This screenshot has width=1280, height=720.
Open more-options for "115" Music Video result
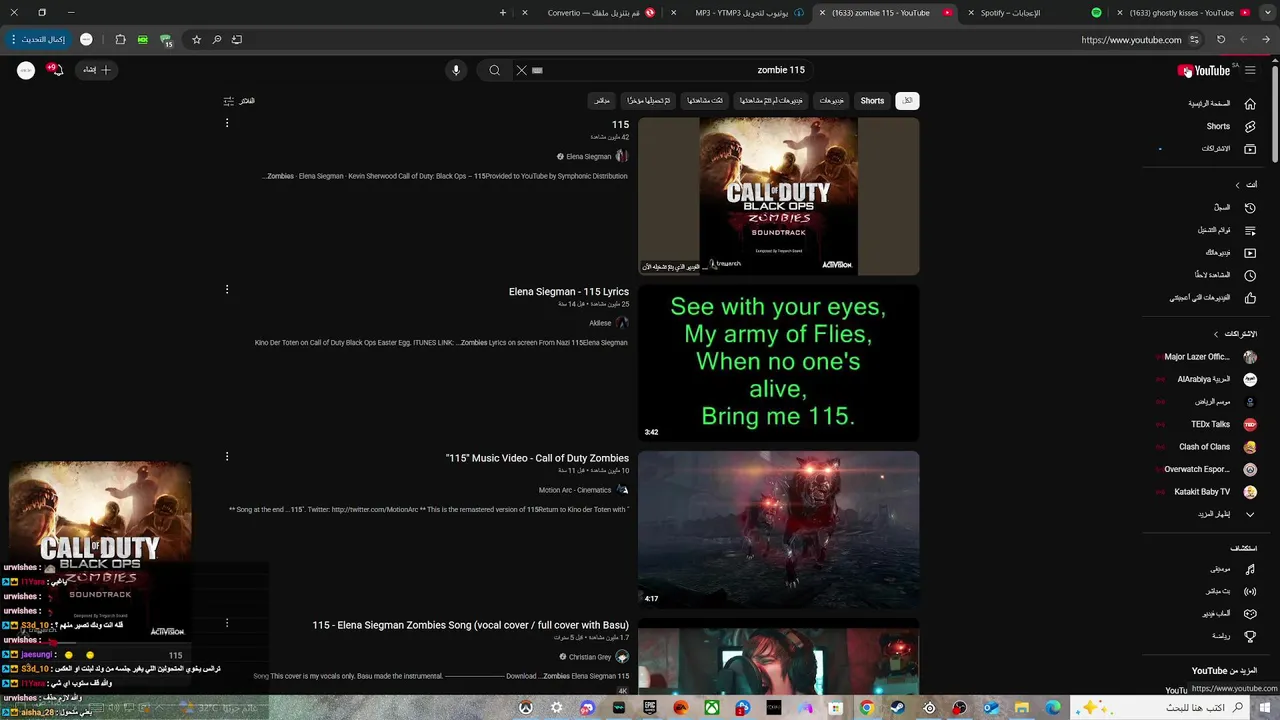tap(227, 456)
